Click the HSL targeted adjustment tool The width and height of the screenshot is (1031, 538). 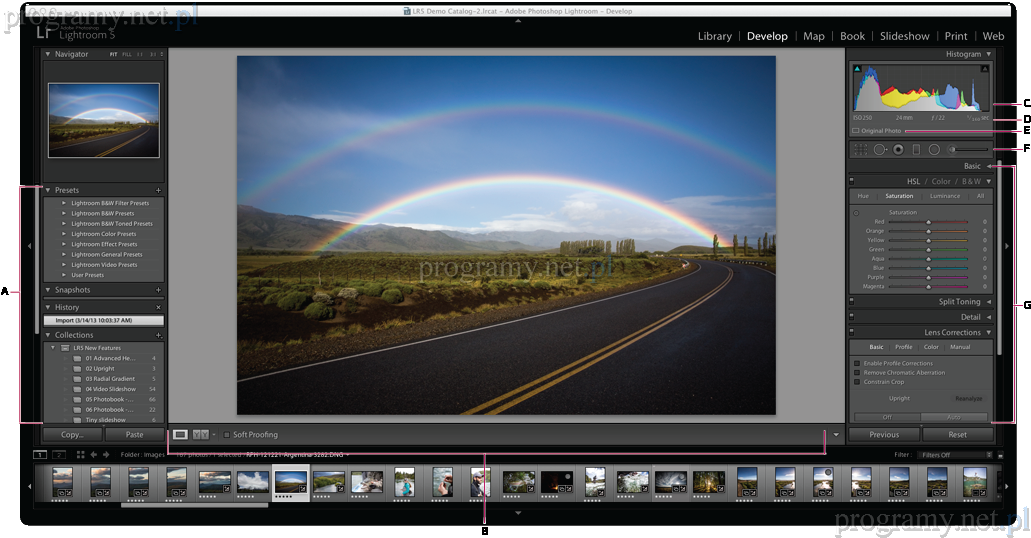[x=856, y=213]
